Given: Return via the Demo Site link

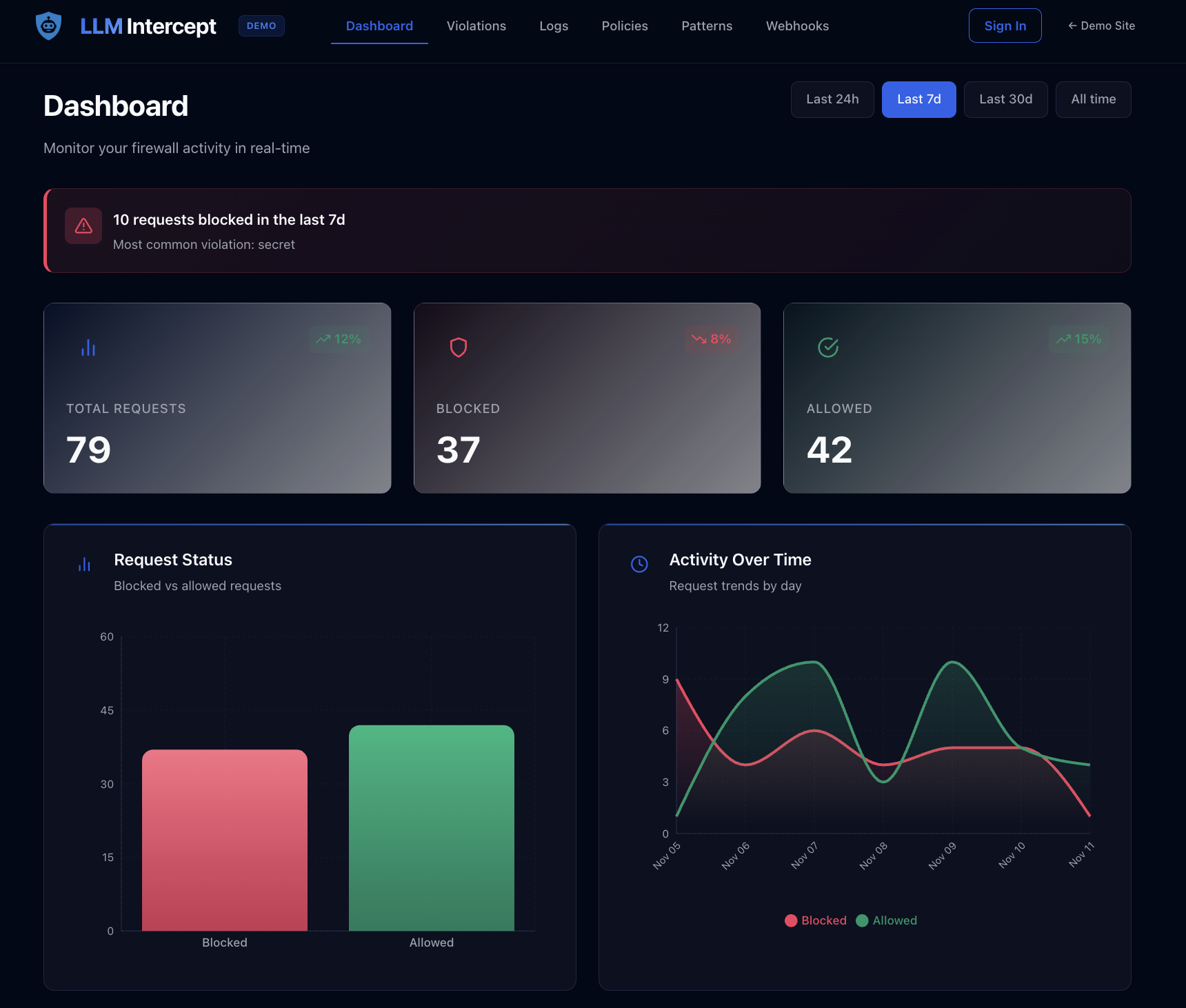Looking at the screenshot, I should 1100,26.
